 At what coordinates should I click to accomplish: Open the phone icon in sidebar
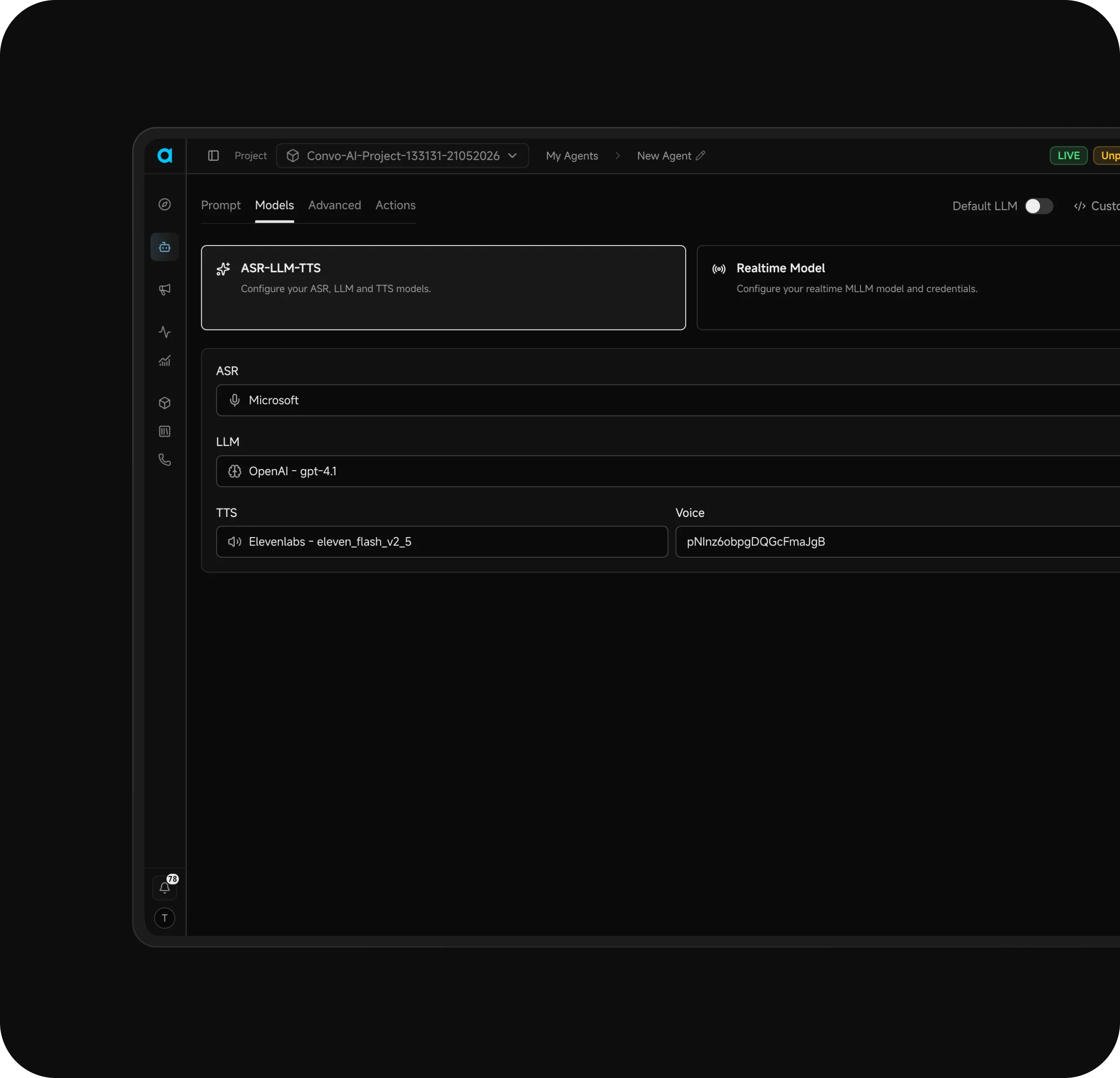tap(165, 460)
